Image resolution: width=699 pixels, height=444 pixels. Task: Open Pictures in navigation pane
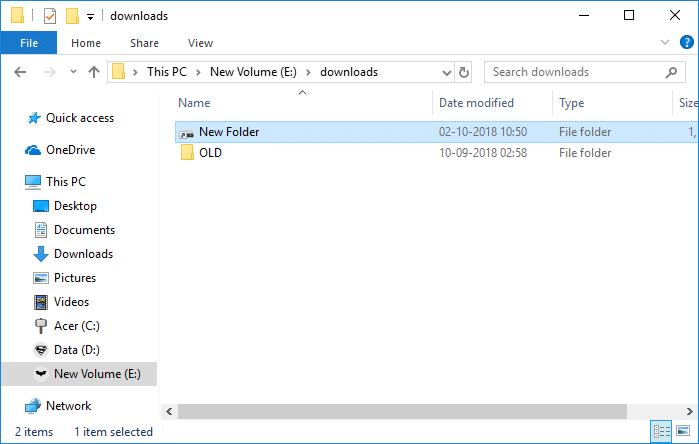[75, 278]
